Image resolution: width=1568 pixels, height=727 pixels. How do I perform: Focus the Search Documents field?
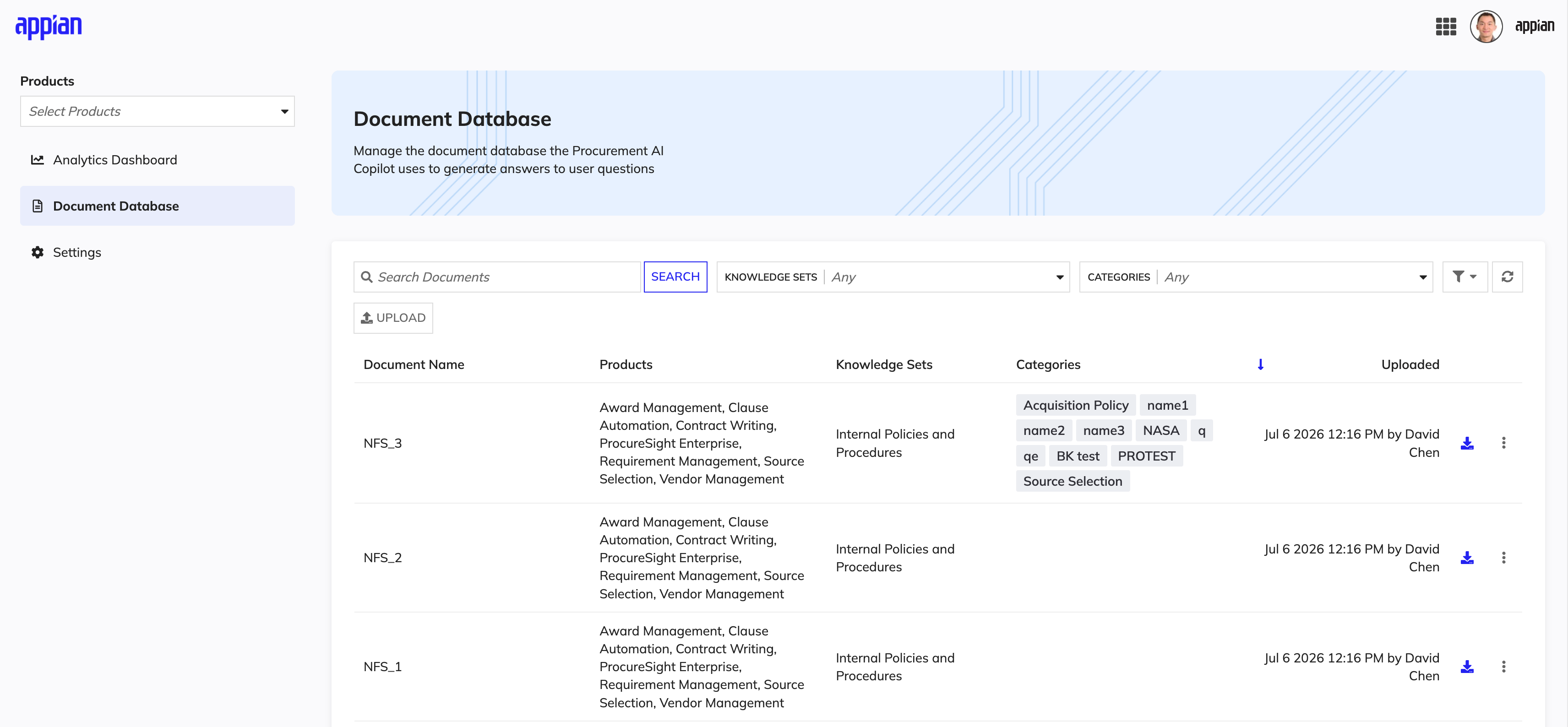[x=497, y=277]
